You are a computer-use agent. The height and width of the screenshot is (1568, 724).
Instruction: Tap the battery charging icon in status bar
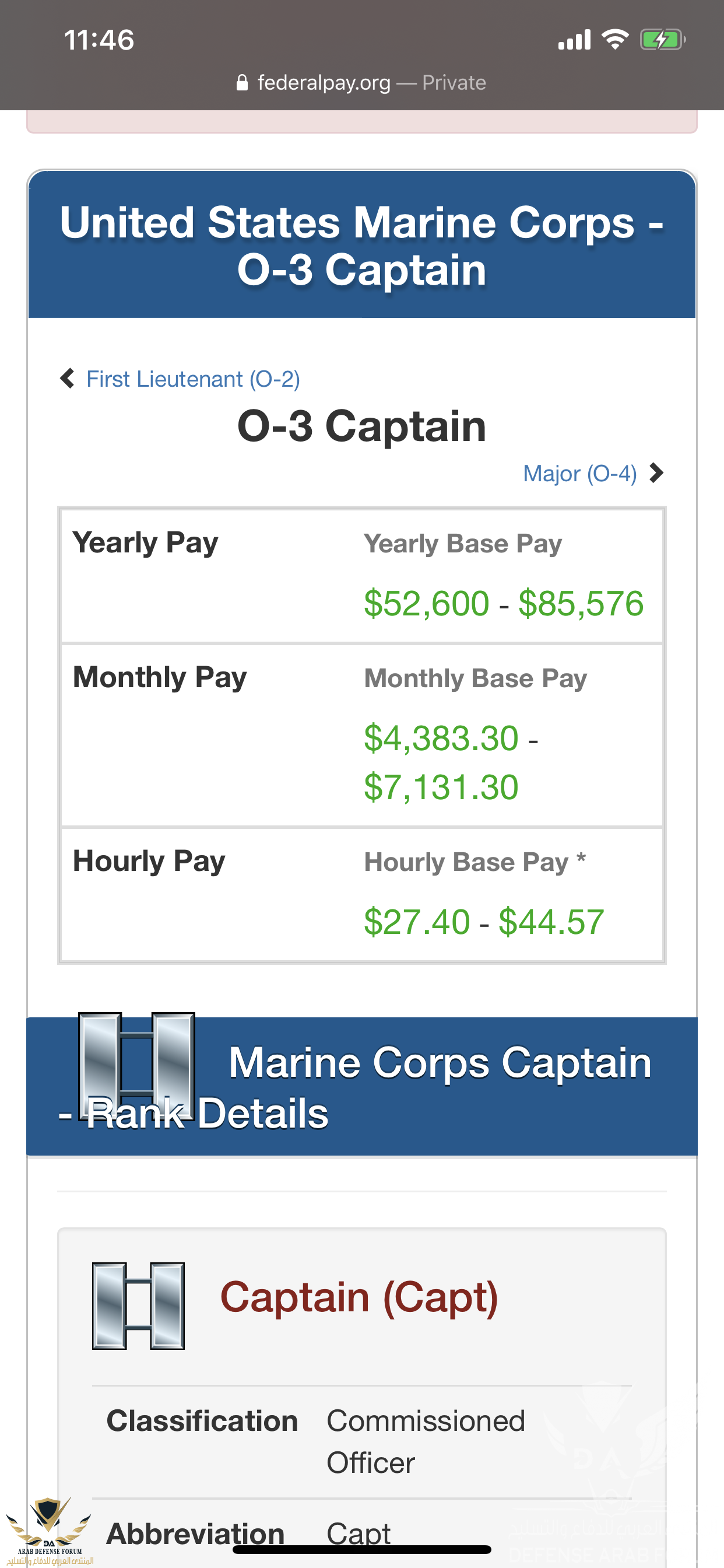coord(663,40)
